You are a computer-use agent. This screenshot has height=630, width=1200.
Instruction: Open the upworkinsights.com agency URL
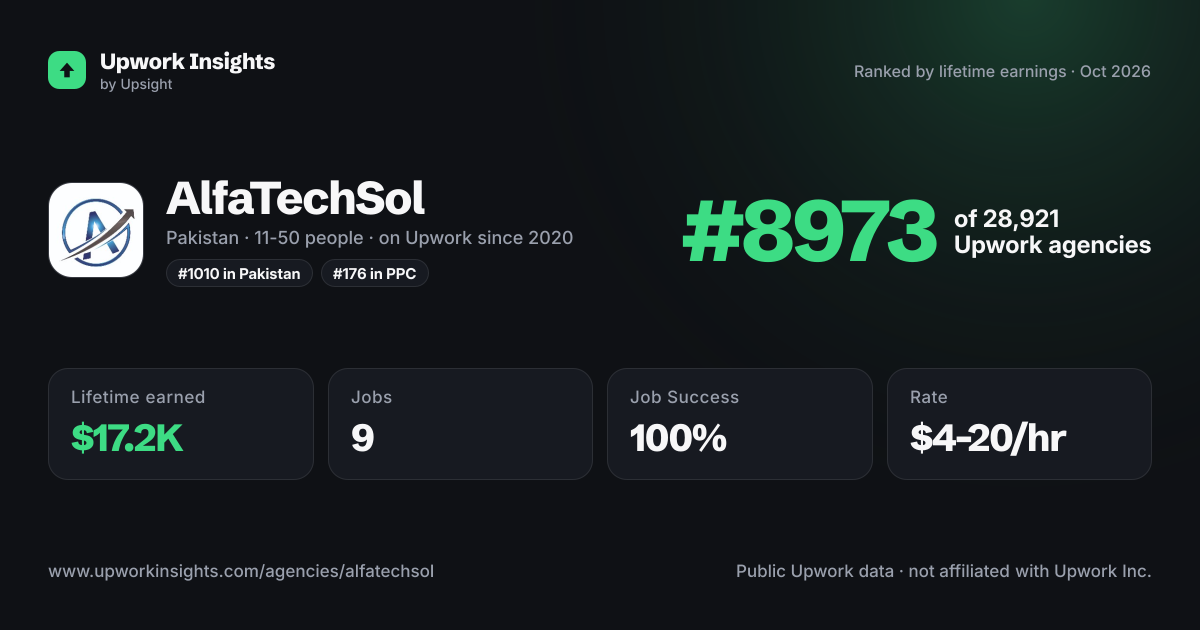[x=241, y=571]
